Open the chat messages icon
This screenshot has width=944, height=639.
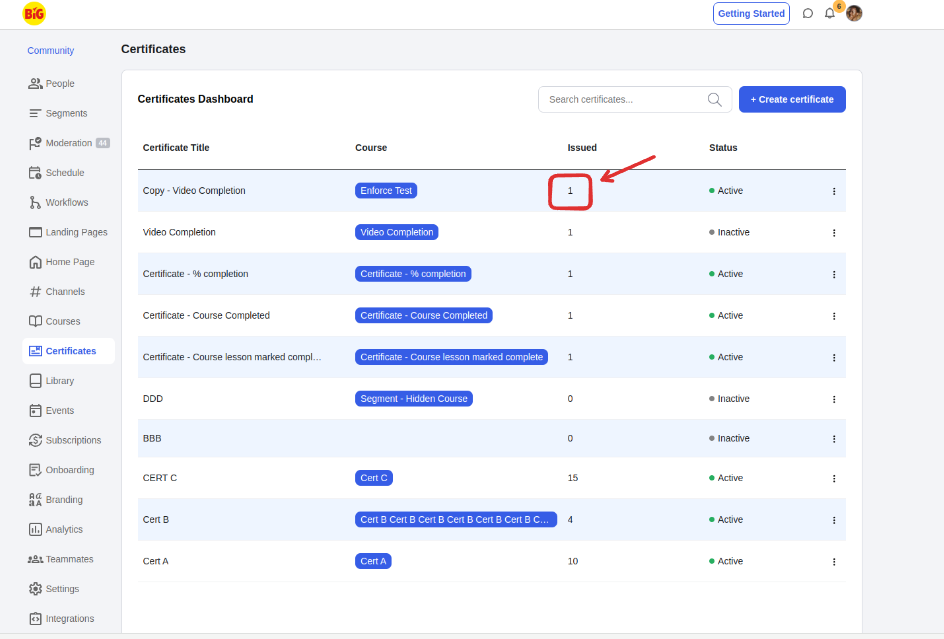pyautogui.click(x=808, y=13)
